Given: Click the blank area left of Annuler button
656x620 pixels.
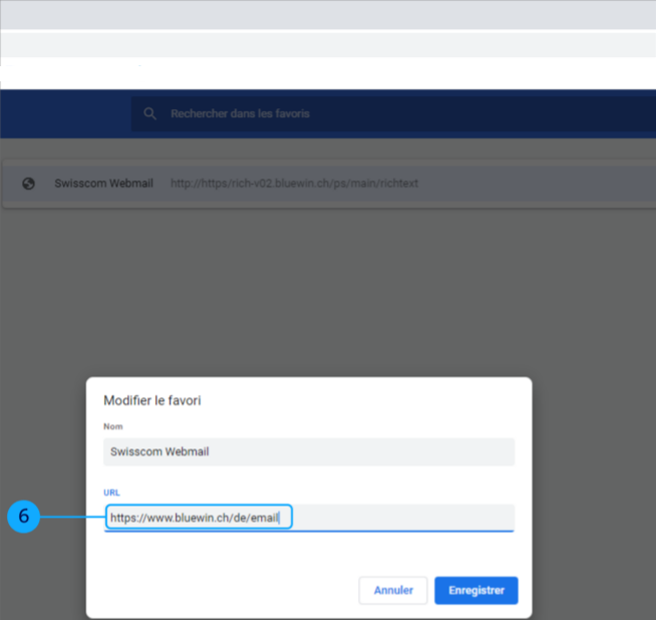Looking at the screenshot, I should tap(220, 590).
